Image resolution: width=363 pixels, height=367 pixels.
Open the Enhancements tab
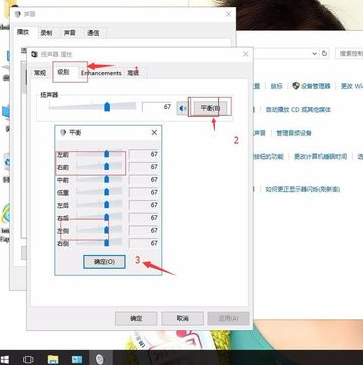tap(101, 73)
